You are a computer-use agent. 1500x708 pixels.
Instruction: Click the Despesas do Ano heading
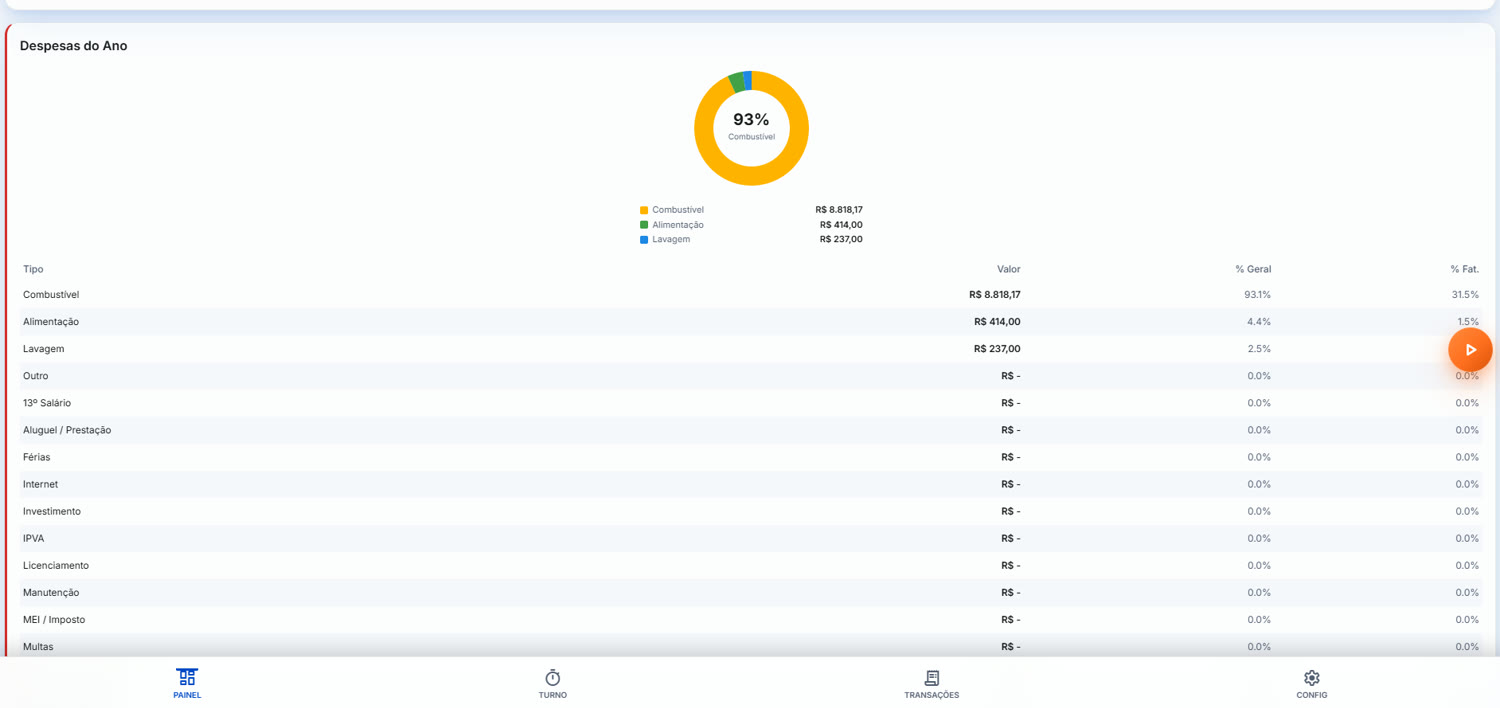click(74, 46)
